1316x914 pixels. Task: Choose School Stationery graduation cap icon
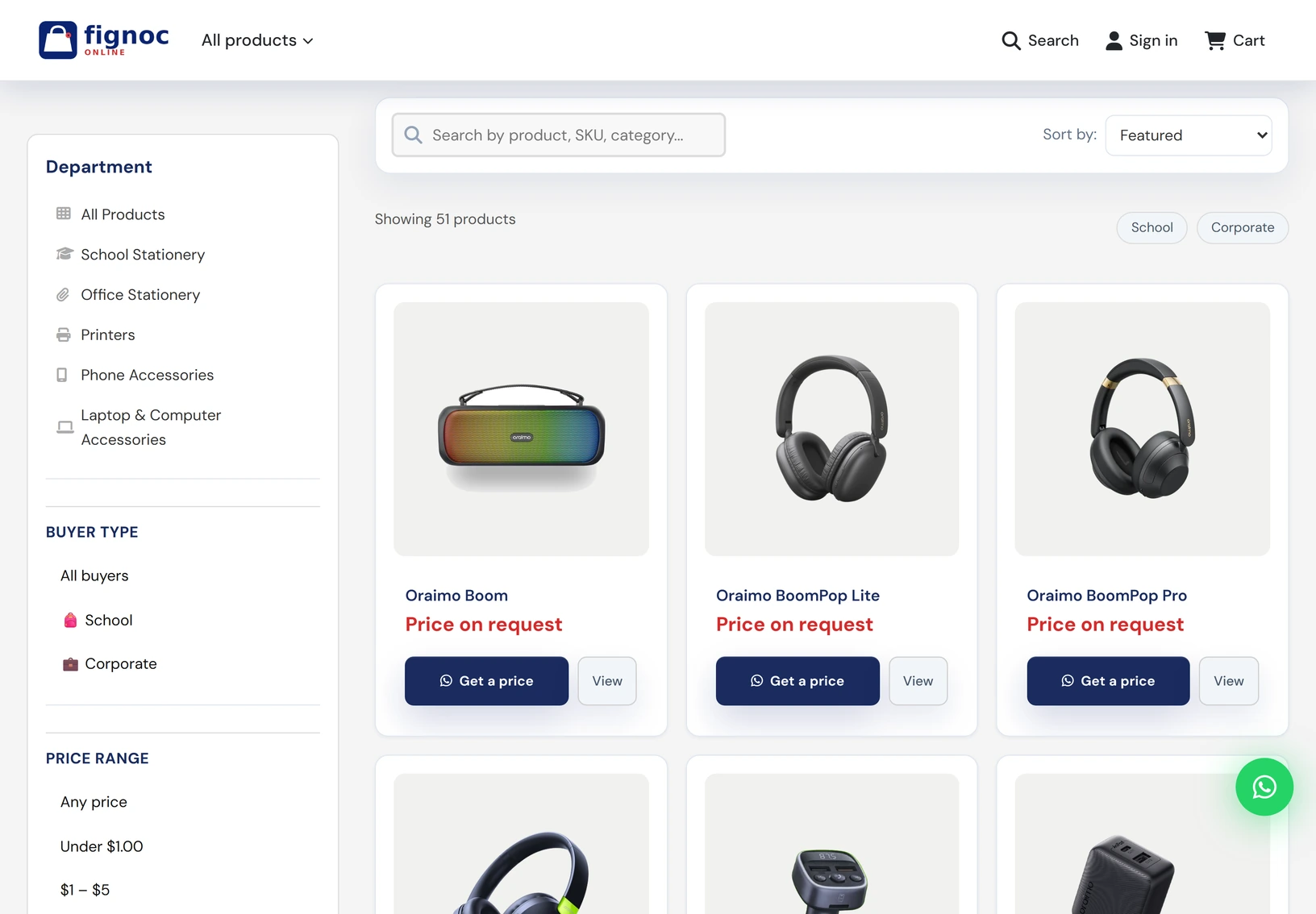(x=65, y=254)
